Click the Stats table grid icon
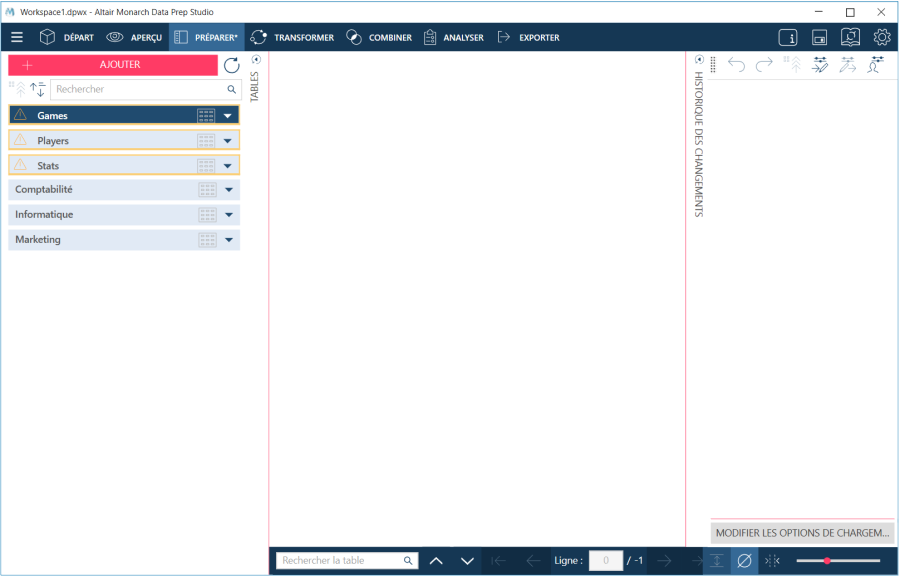Image resolution: width=900 pixels, height=576 pixels. (206, 166)
